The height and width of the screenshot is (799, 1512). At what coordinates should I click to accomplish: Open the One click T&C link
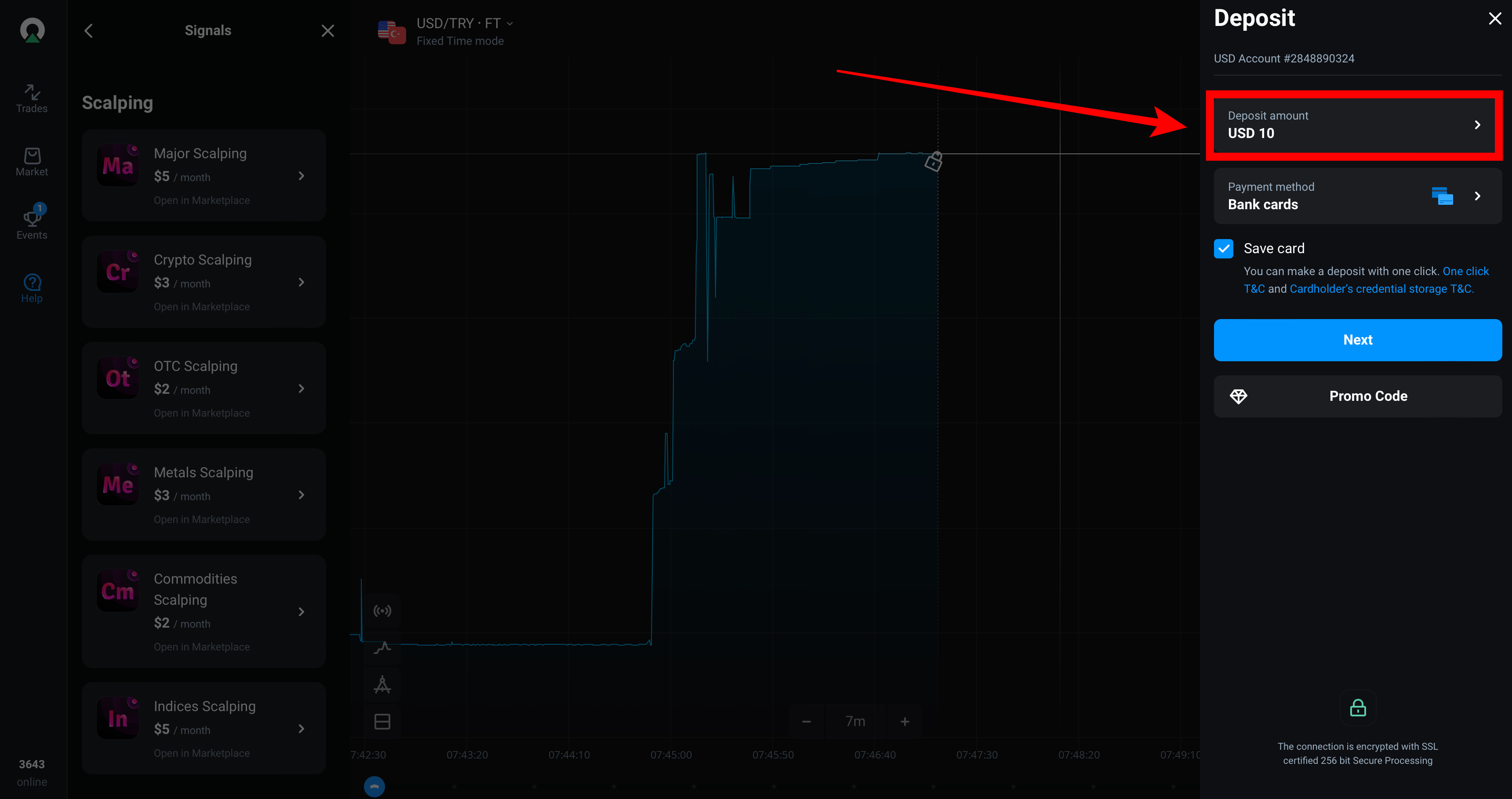click(1466, 271)
